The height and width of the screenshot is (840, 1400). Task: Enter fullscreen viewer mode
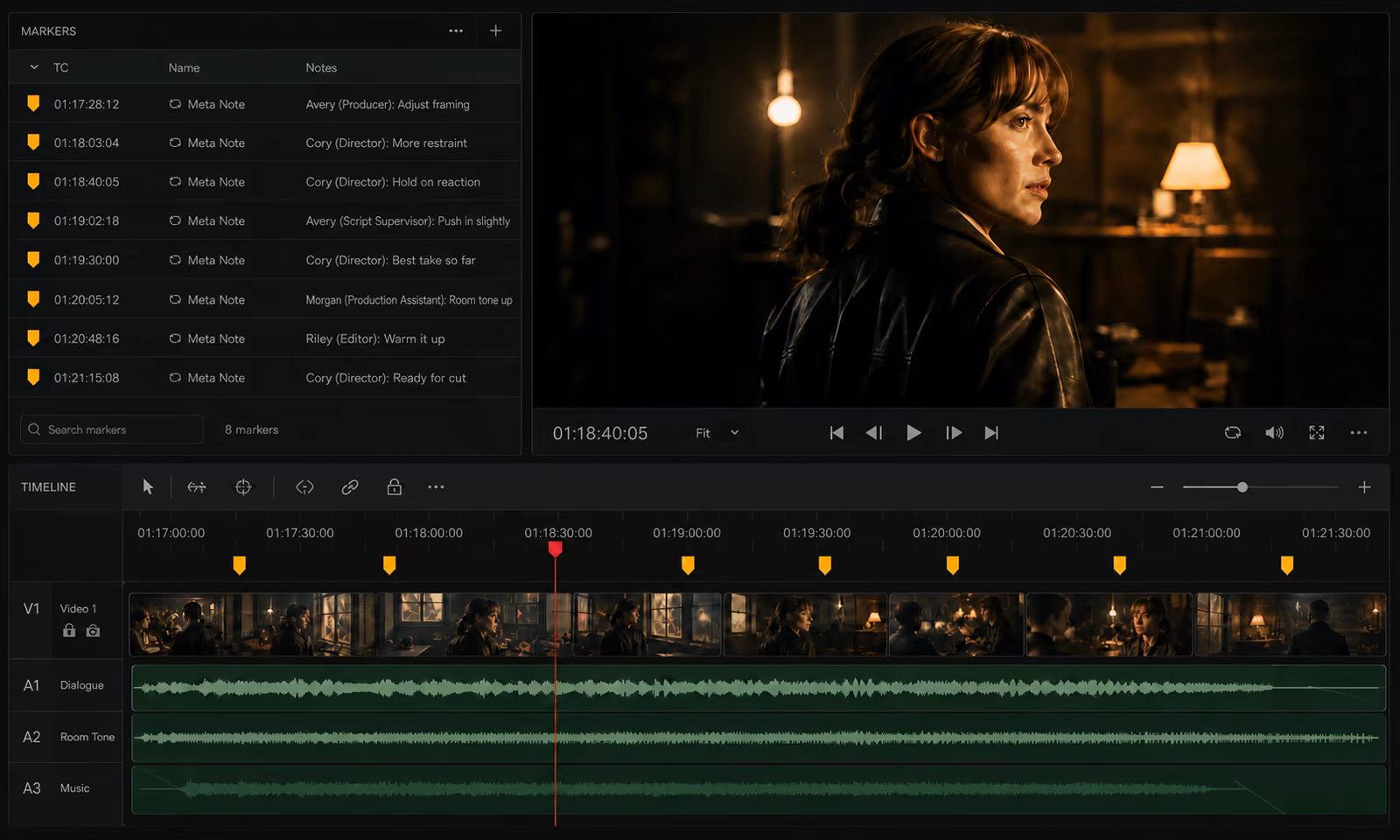[x=1317, y=432]
